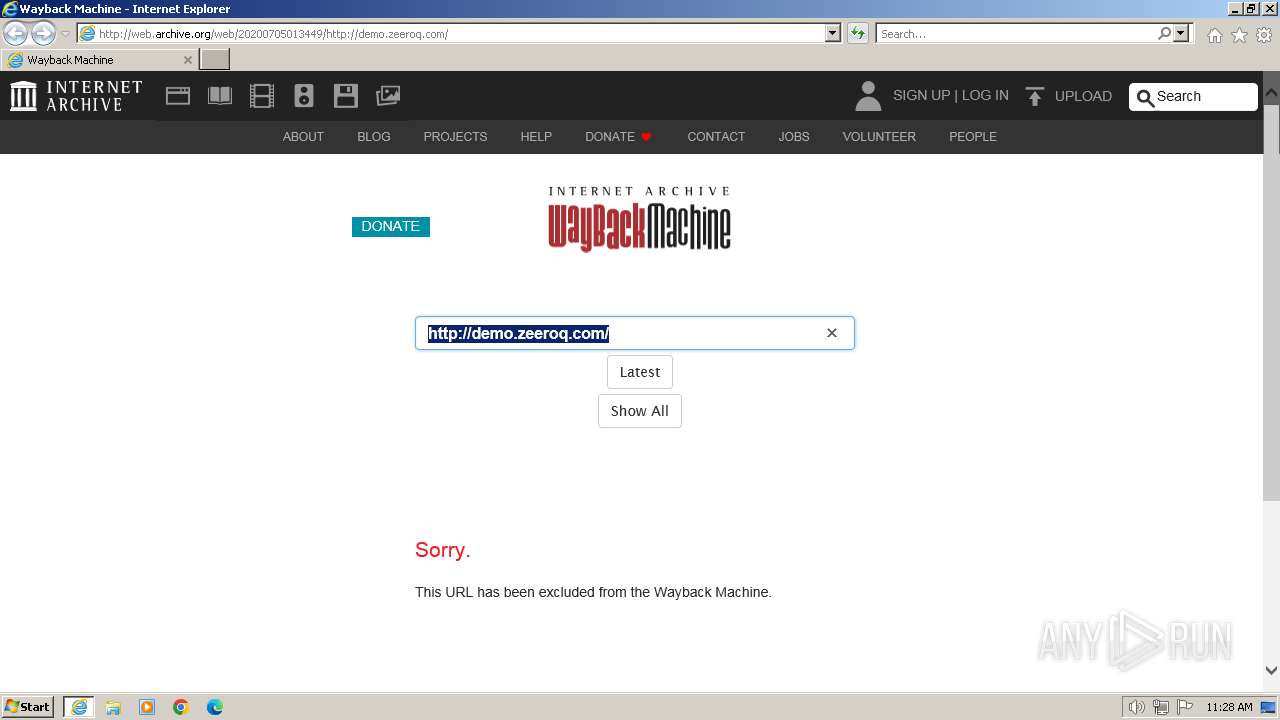Open the ABOUT menu item
This screenshot has height=720, width=1280.
303,137
